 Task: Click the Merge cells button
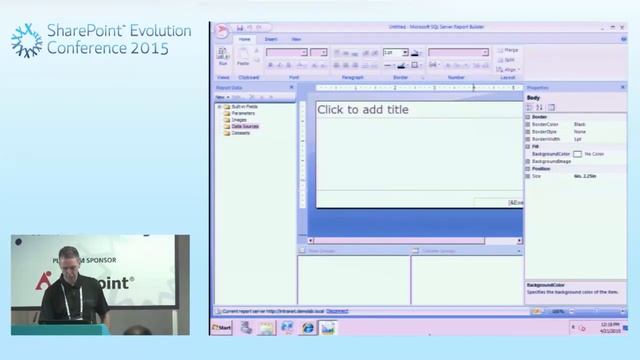point(508,50)
